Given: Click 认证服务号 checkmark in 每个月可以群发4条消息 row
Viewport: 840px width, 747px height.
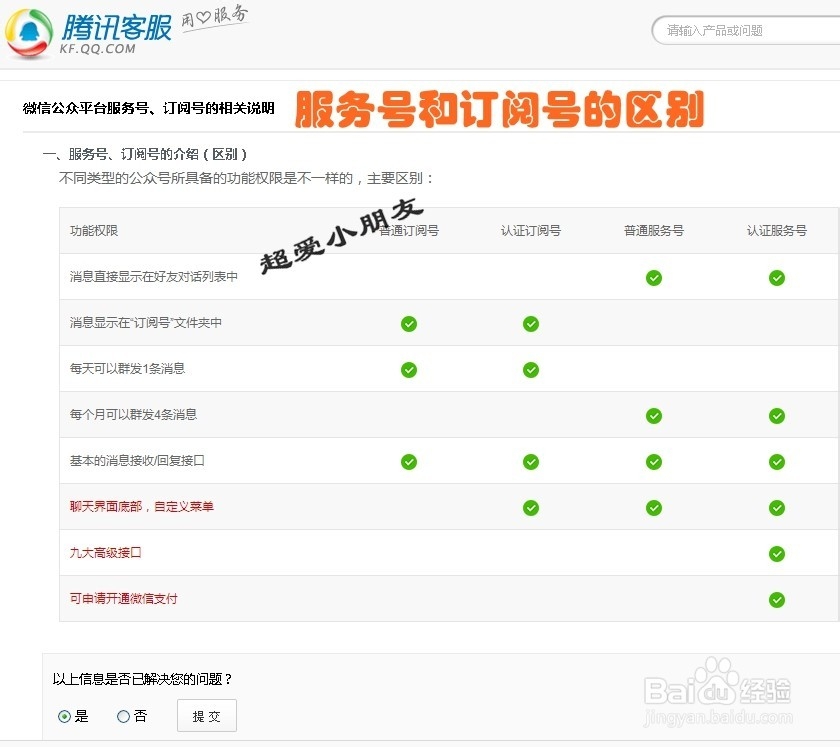Looking at the screenshot, I should (777, 416).
